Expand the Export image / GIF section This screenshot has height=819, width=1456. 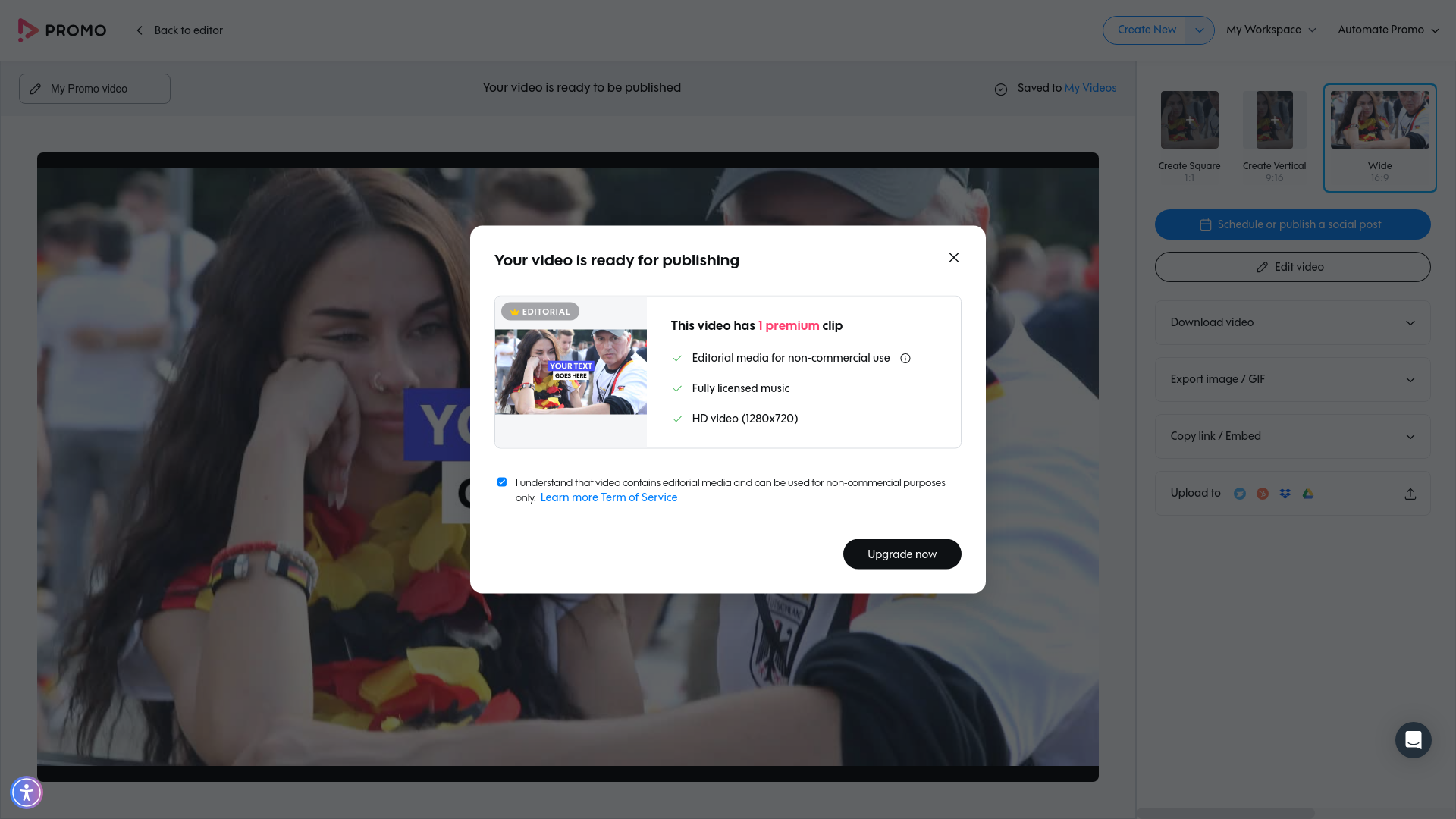[1293, 379]
